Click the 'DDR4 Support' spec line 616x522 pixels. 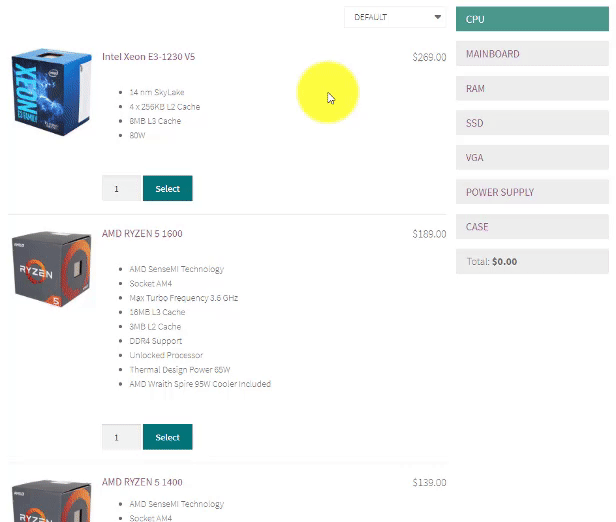(156, 341)
